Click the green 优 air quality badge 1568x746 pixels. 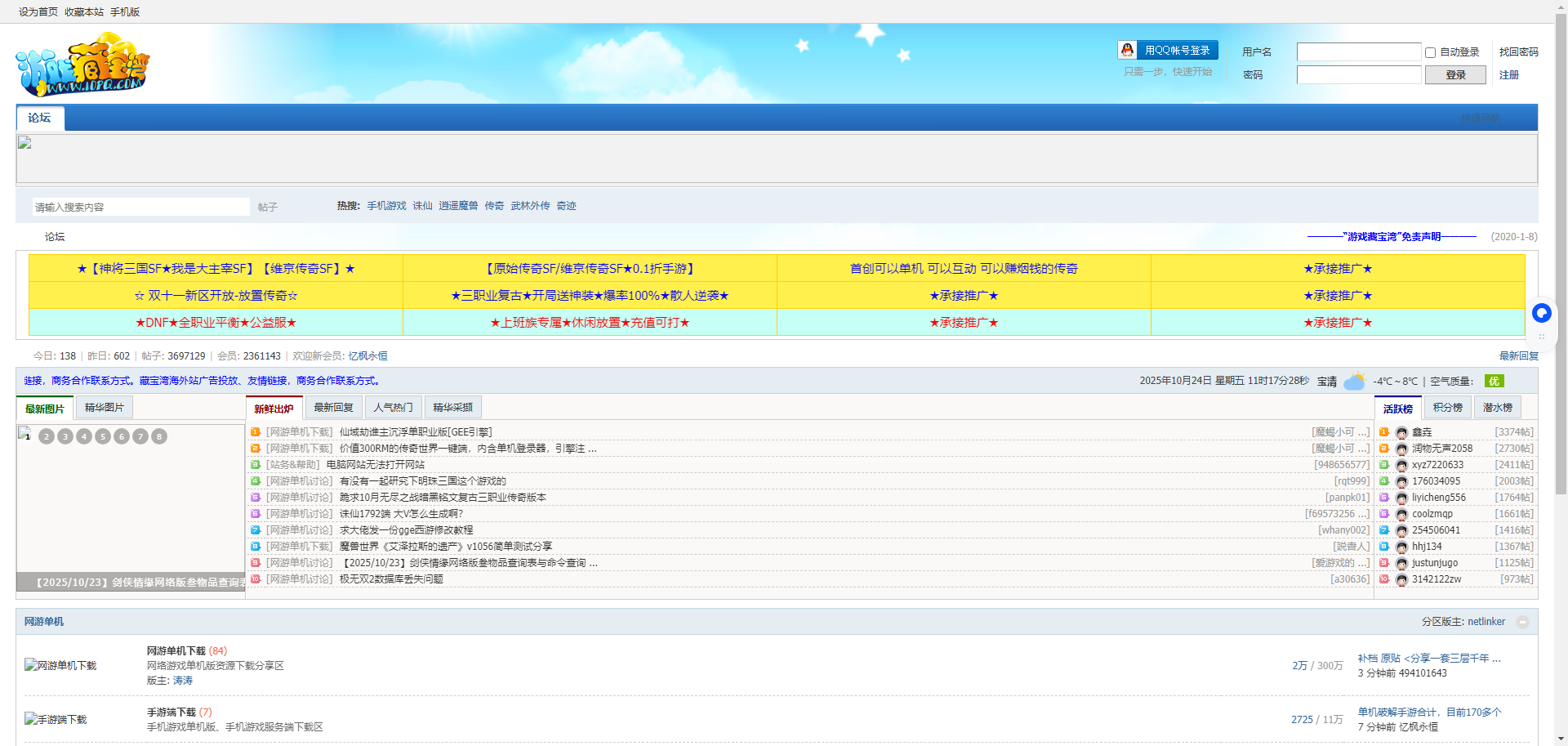(x=1494, y=382)
